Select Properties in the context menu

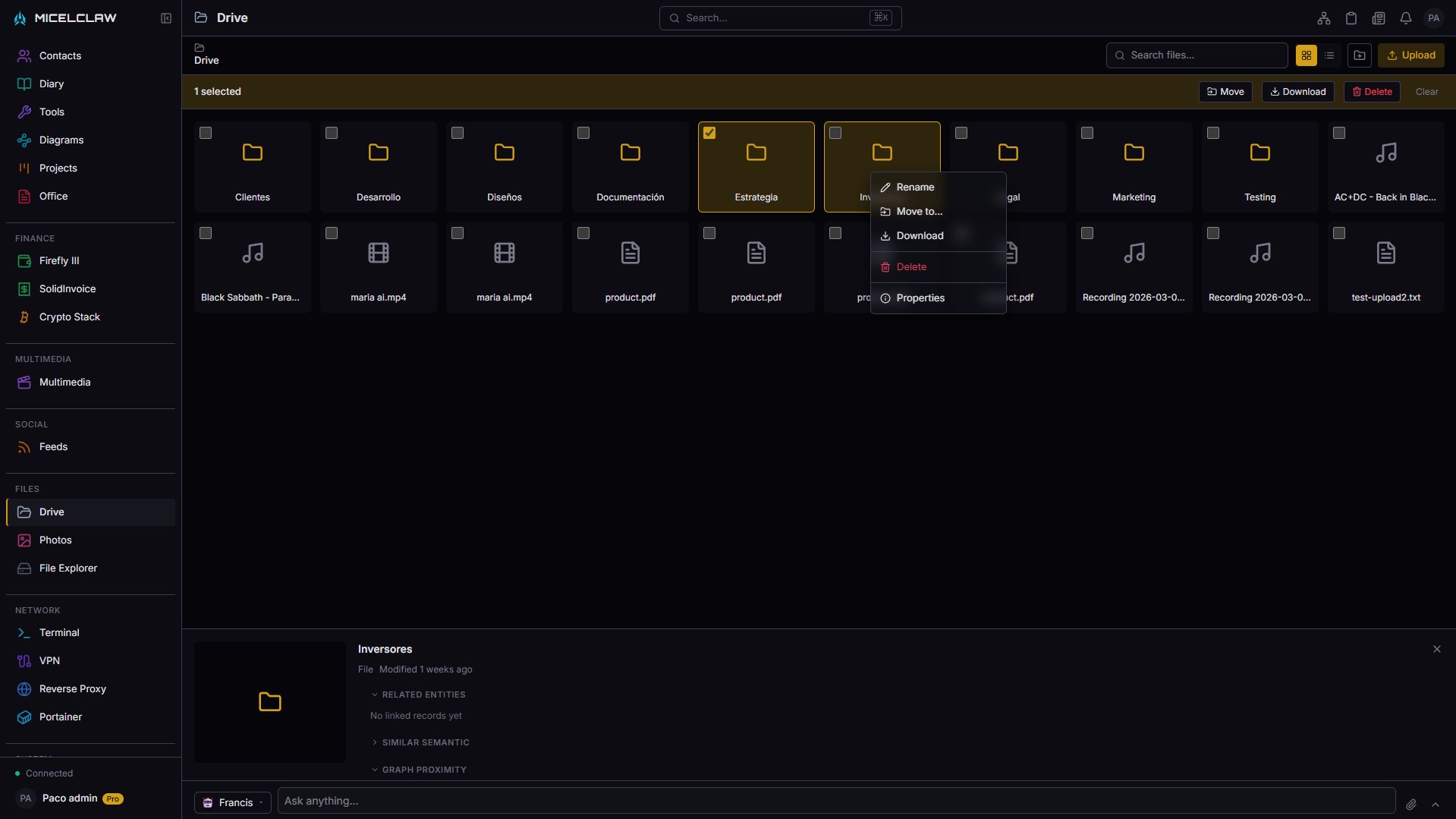(920, 298)
